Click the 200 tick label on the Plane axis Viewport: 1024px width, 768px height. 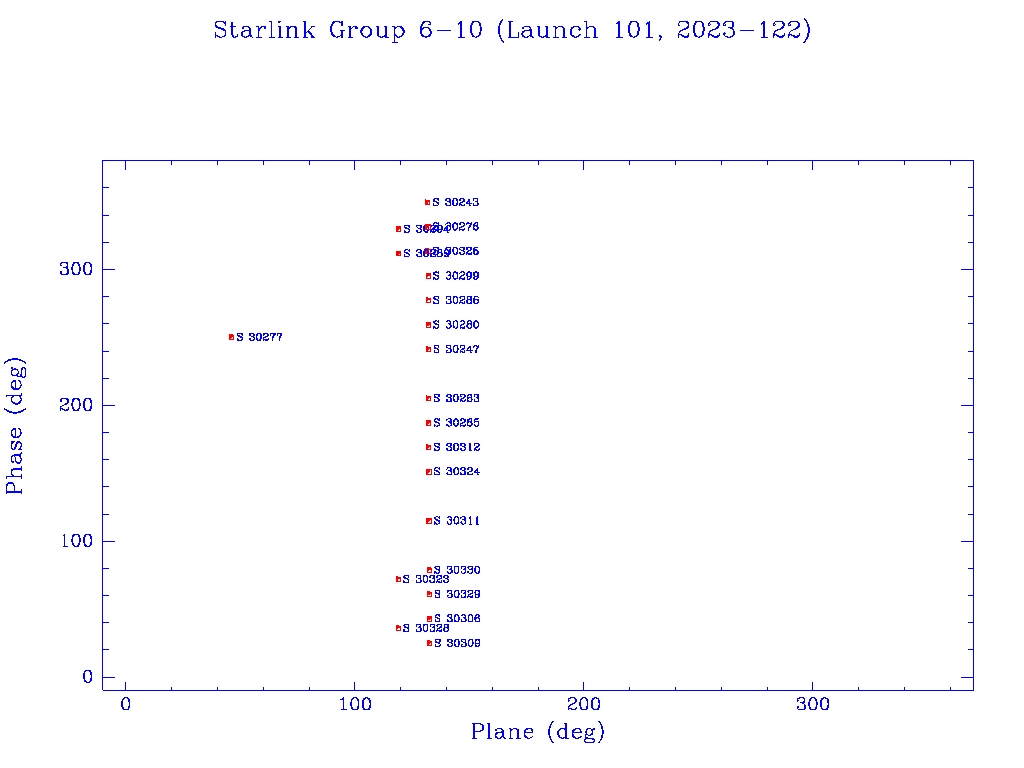583,704
